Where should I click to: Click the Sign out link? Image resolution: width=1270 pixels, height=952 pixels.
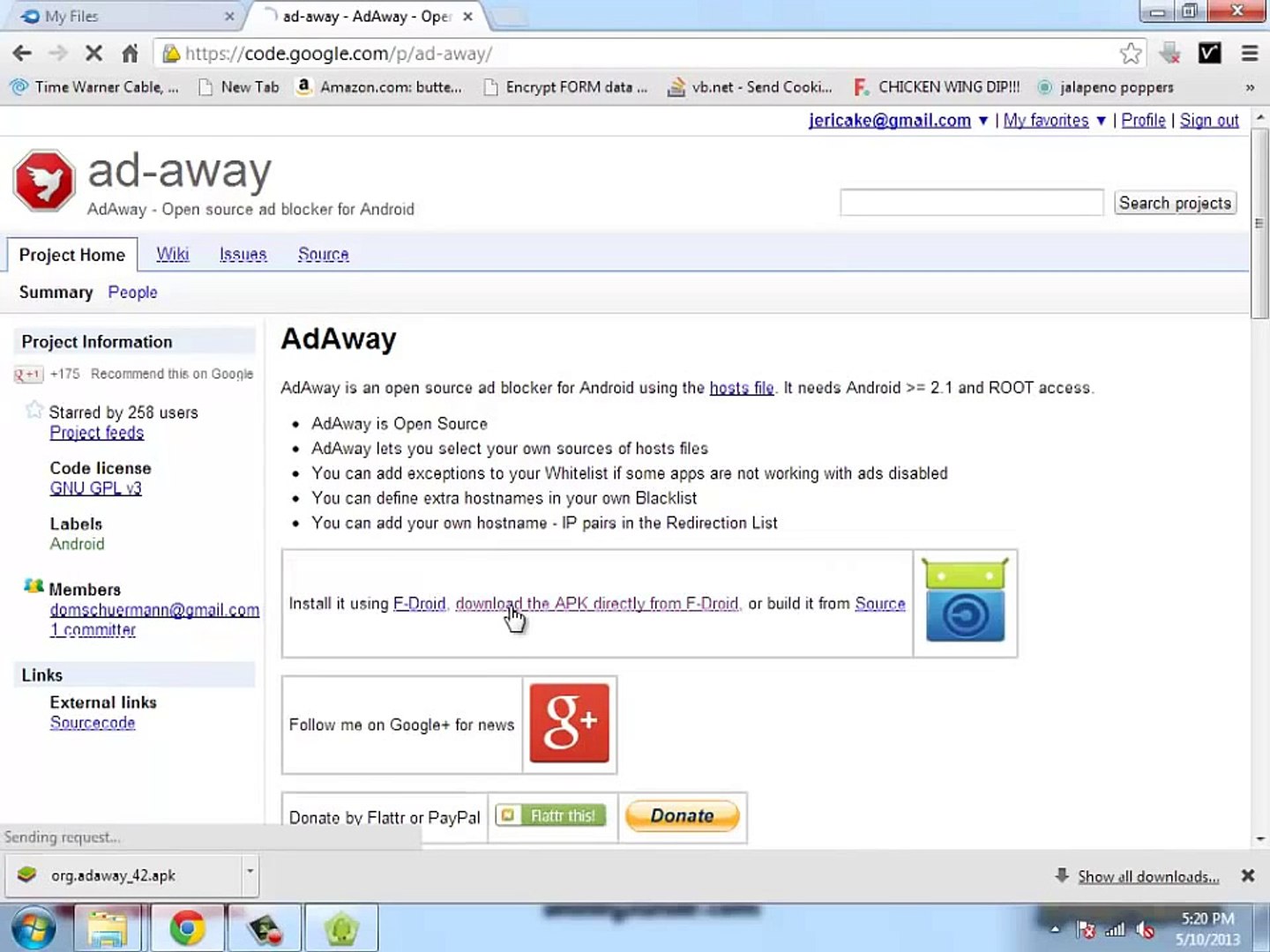coord(1209,120)
